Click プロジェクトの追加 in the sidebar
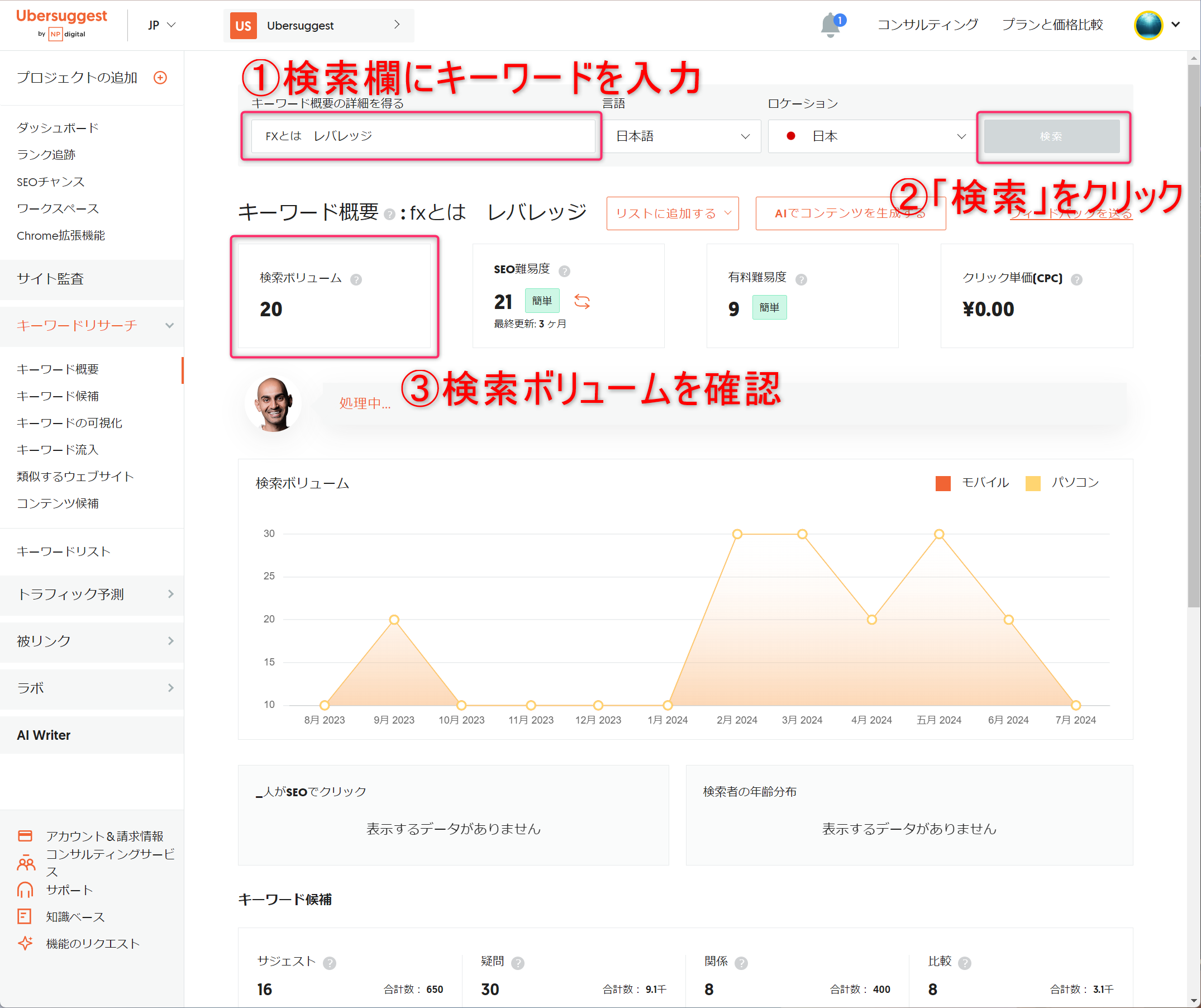Screen dimensions: 1201x1008 tap(77, 77)
